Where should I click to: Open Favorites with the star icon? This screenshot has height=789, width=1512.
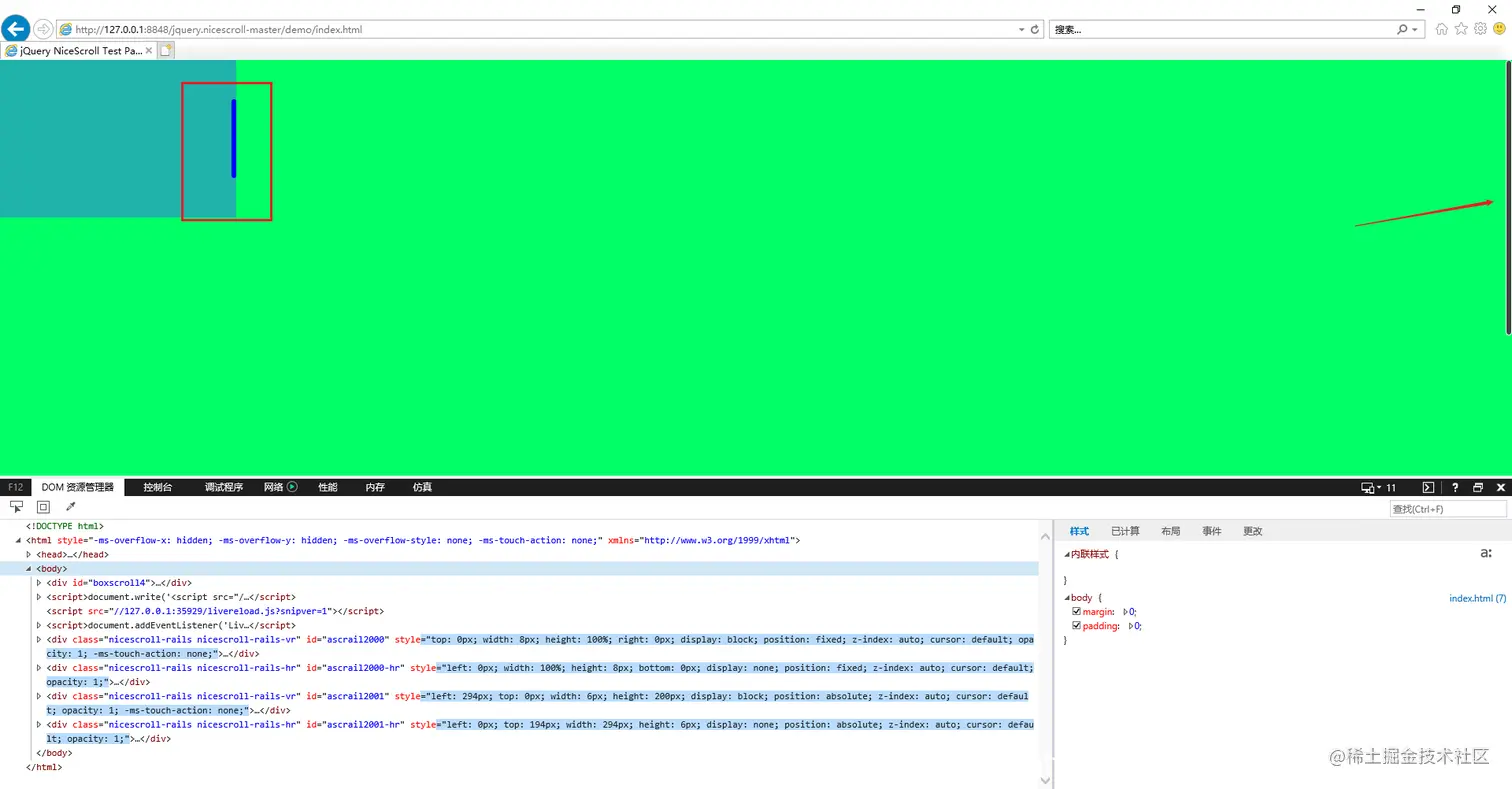(1461, 29)
